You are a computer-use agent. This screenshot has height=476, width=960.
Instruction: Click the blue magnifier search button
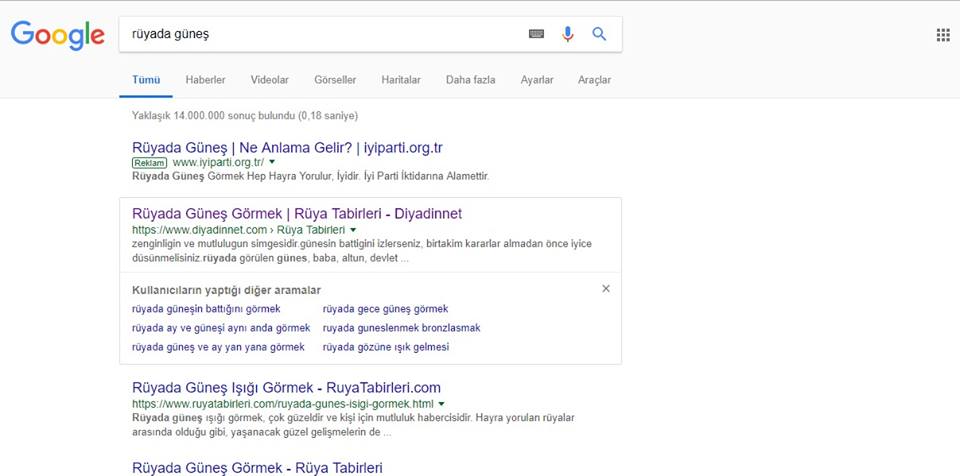tap(599, 34)
